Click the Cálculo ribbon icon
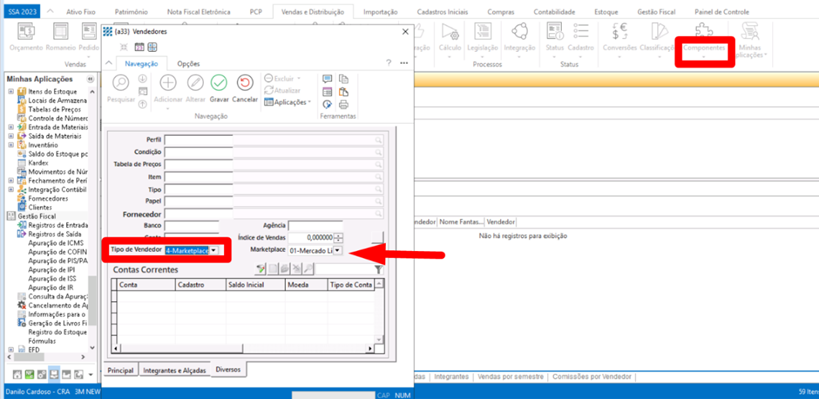This screenshot has height=399, width=819. [x=450, y=31]
